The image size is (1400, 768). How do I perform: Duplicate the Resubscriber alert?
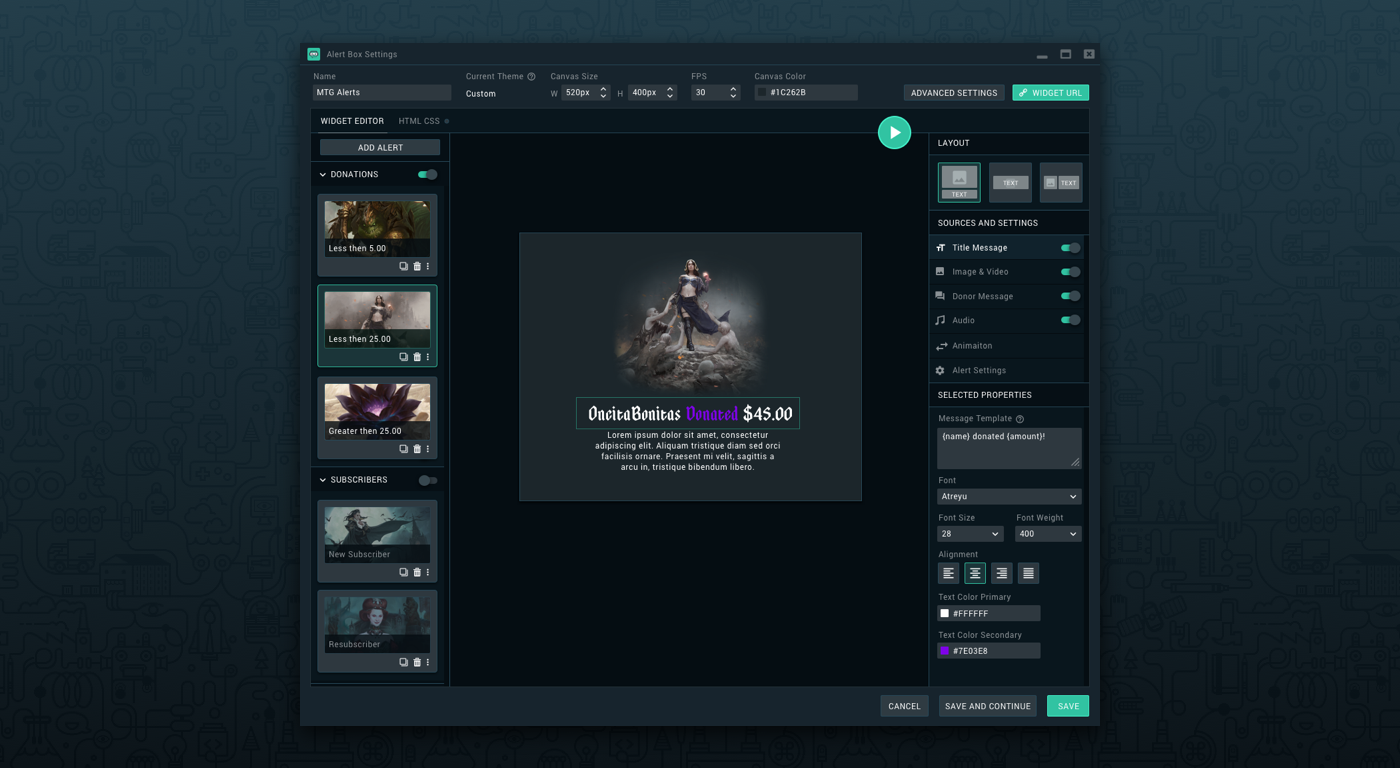pos(404,662)
